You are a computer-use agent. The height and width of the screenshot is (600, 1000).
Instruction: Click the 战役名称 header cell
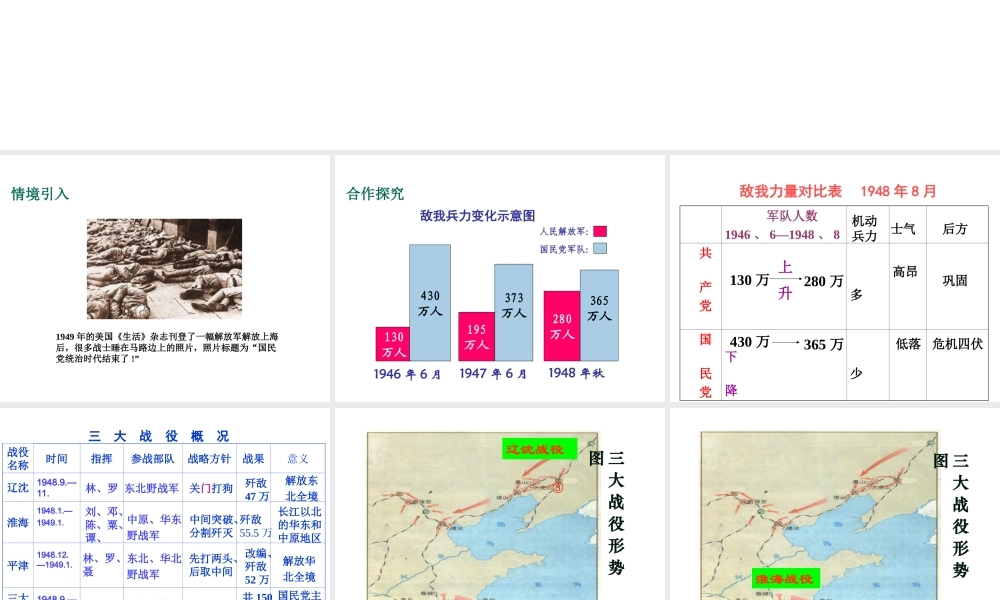pyautogui.click(x=18, y=458)
